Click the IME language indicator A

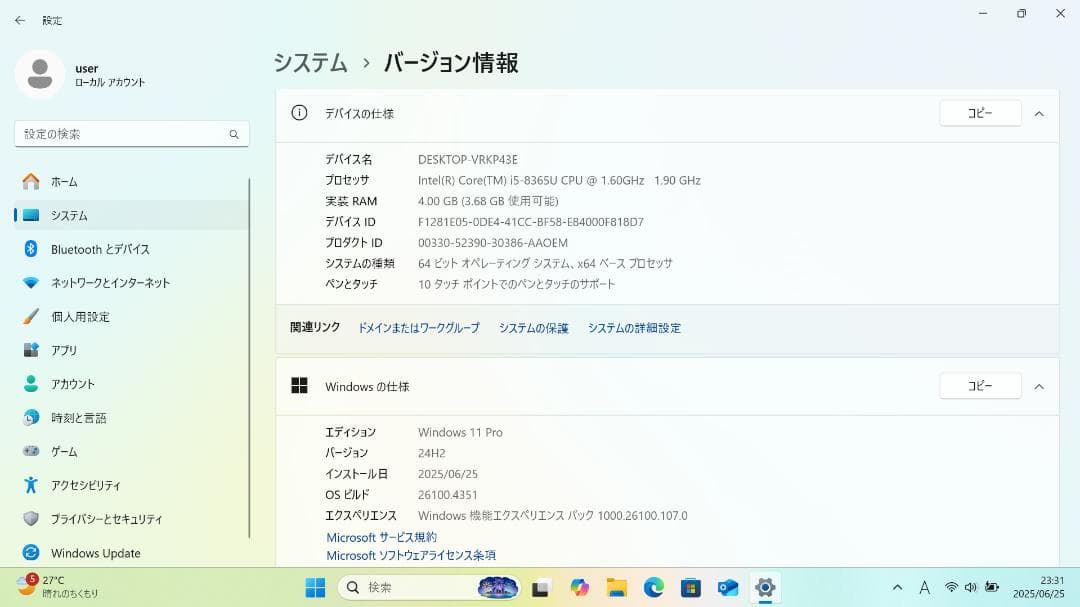[924, 587]
